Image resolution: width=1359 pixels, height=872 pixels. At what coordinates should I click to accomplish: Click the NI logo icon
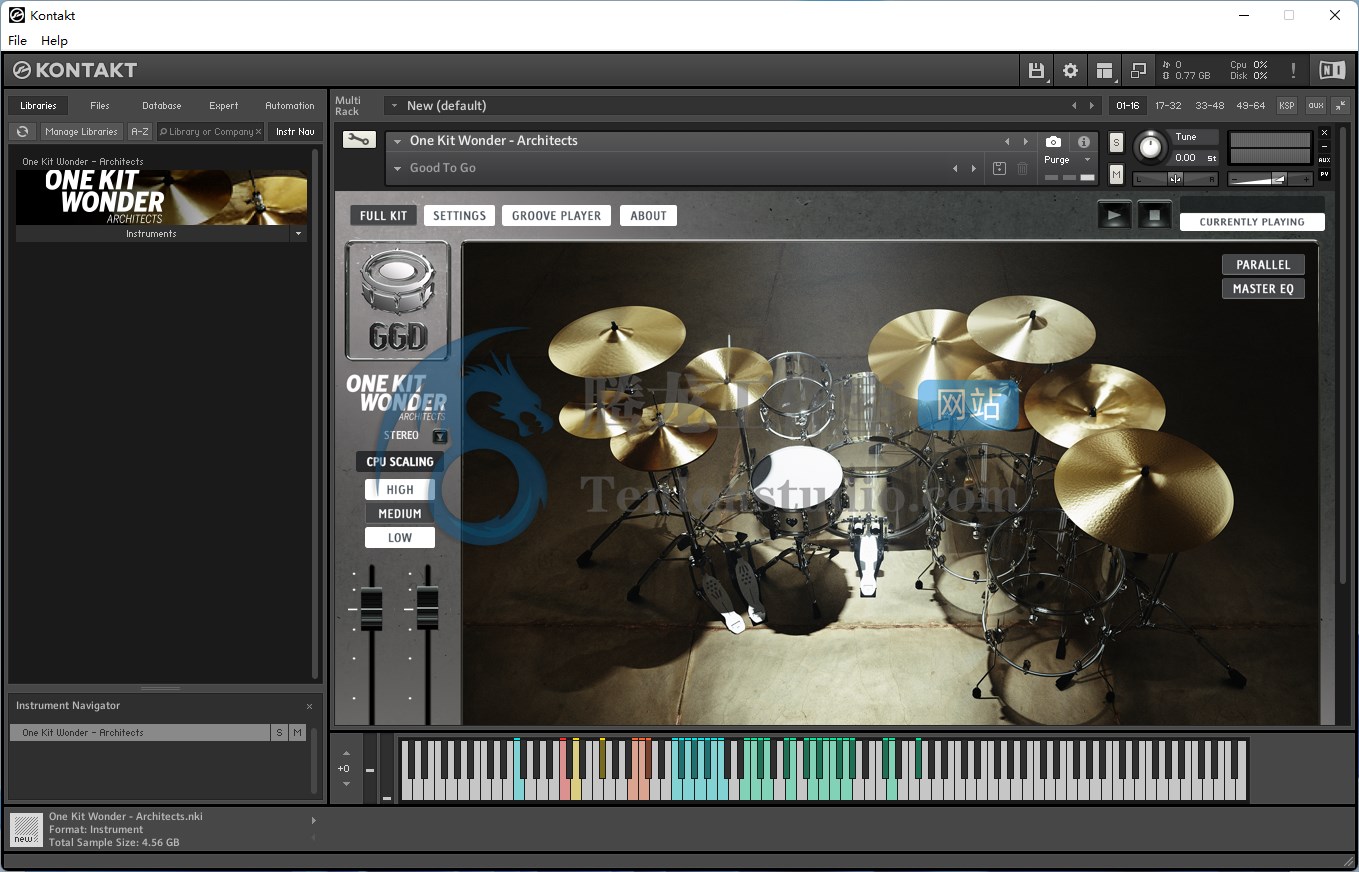pyautogui.click(x=1332, y=70)
